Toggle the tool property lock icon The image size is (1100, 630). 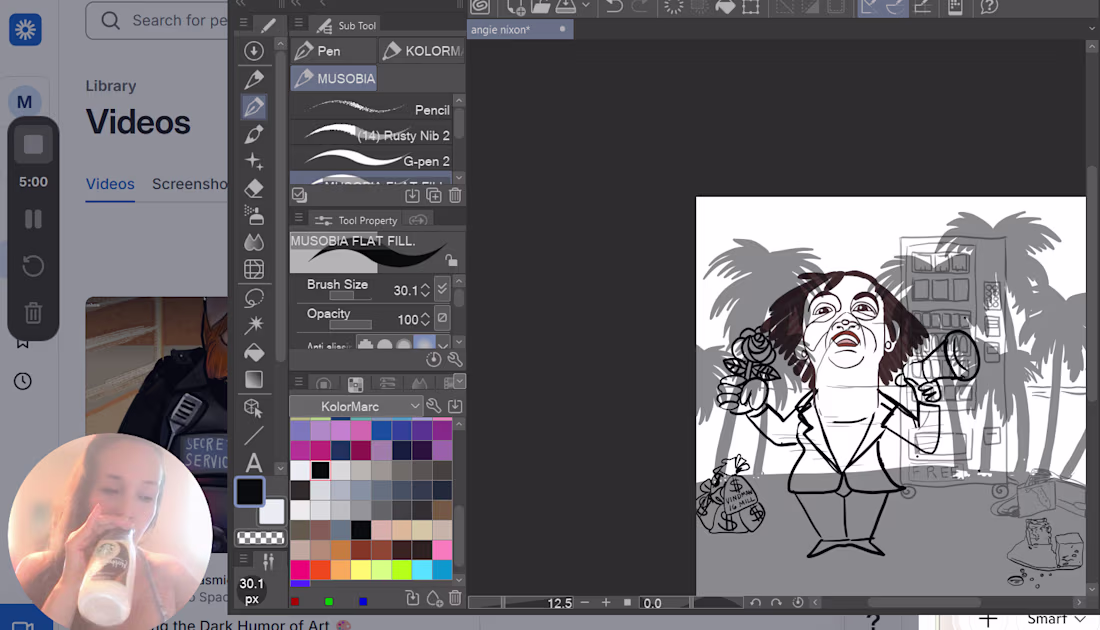[x=451, y=260]
